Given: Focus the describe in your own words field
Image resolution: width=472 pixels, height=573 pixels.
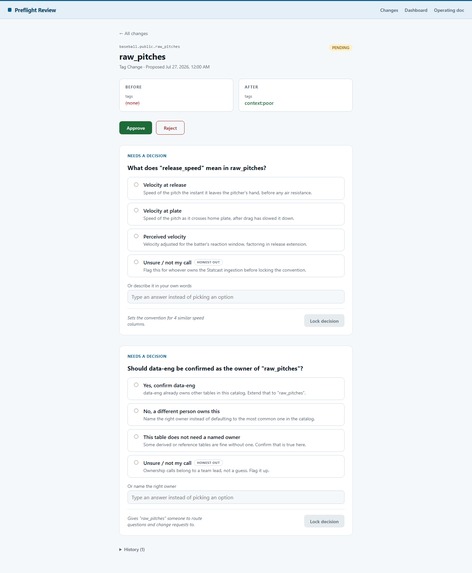Looking at the screenshot, I should point(236,297).
